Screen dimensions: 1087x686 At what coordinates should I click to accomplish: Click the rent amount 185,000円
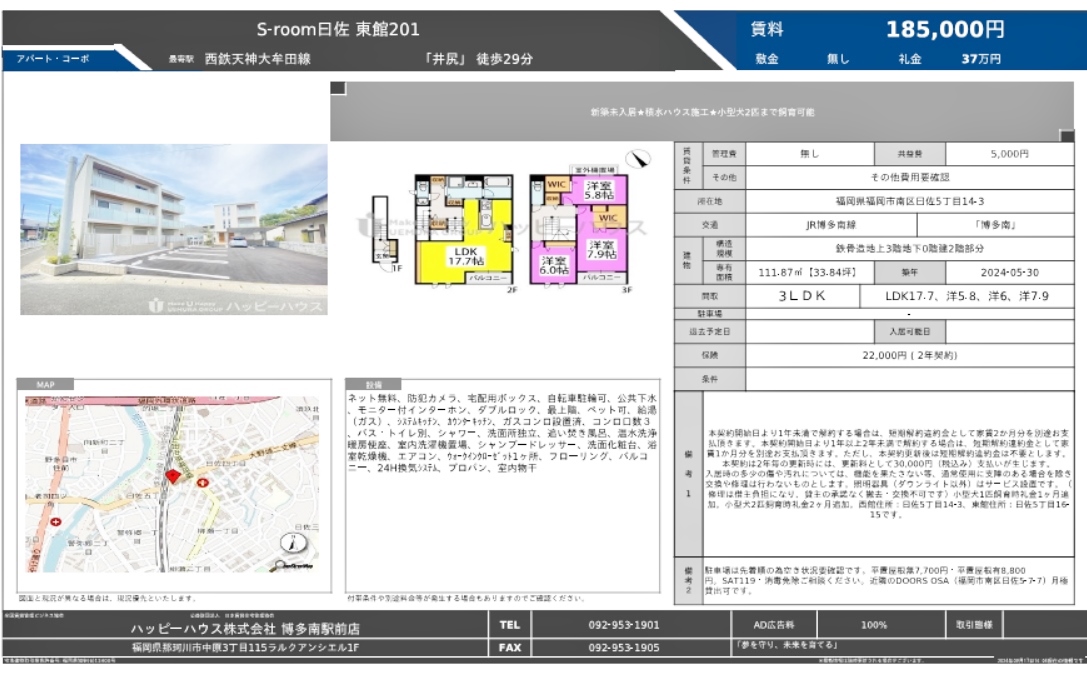[945, 29]
